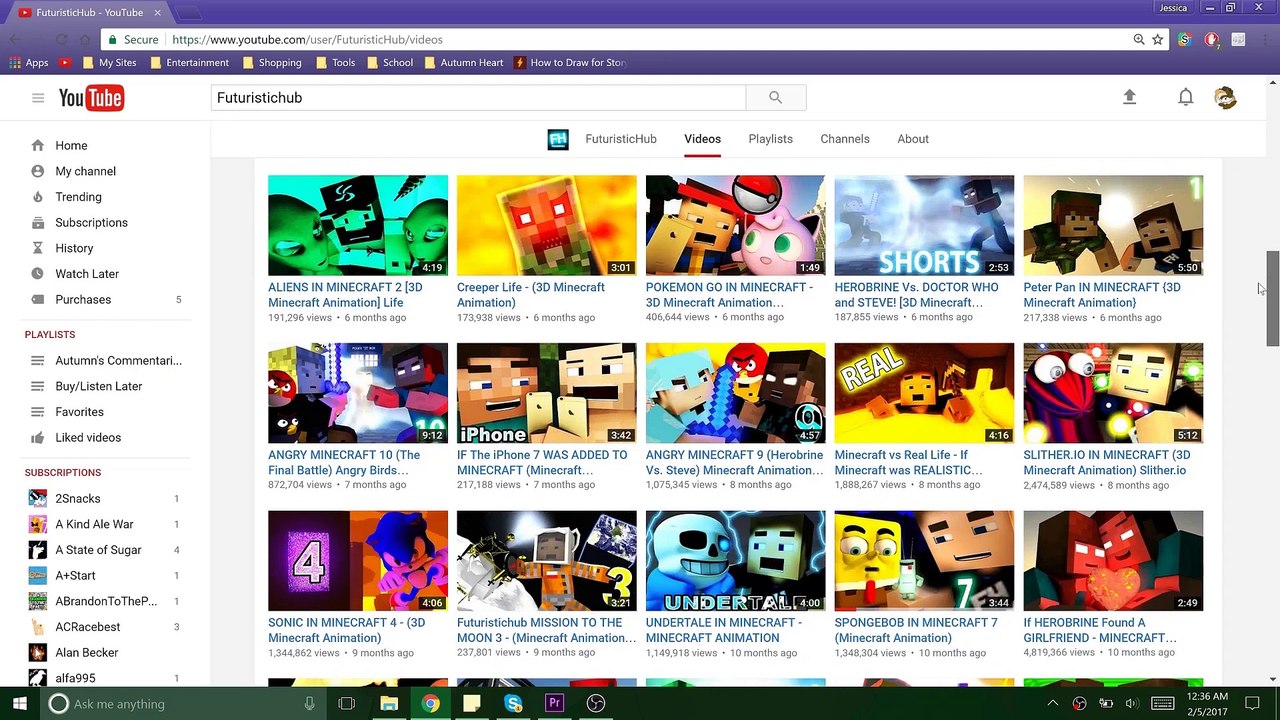Click the Chrome icon on the taskbar

click(x=430, y=704)
